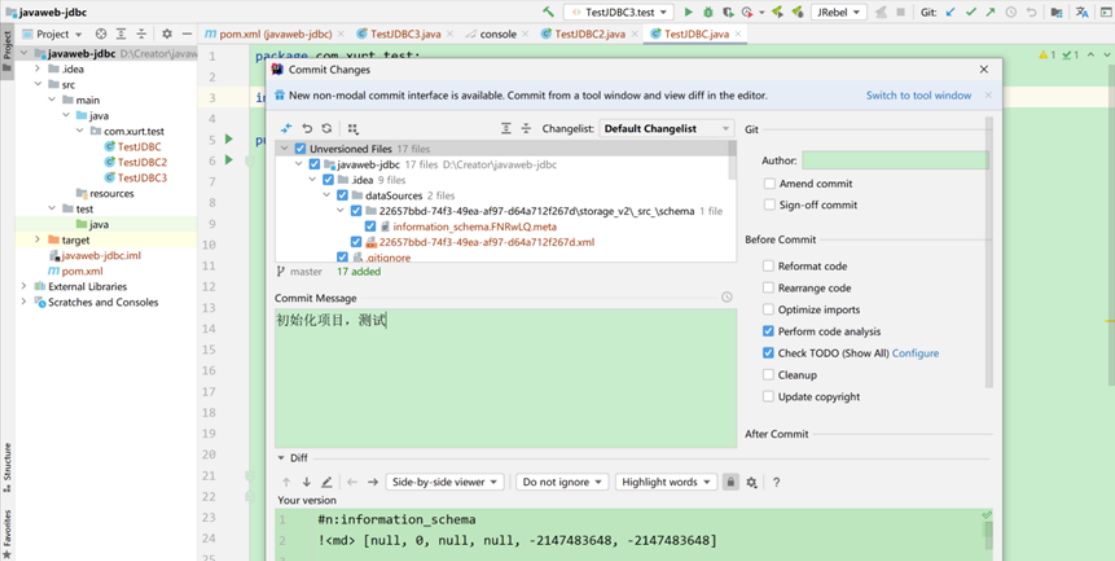
Task: Select opened file target icon in Project panel
Action: [x=101, y=34]
